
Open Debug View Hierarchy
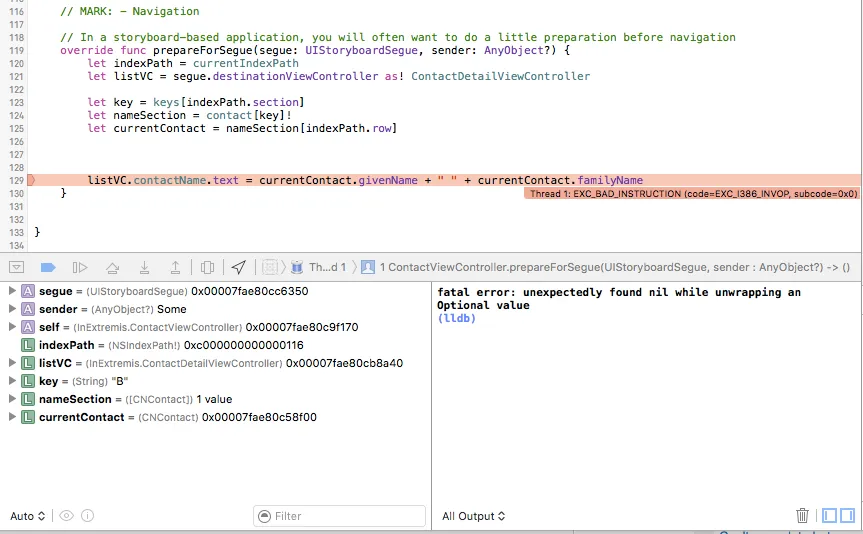tap(207, 268)
